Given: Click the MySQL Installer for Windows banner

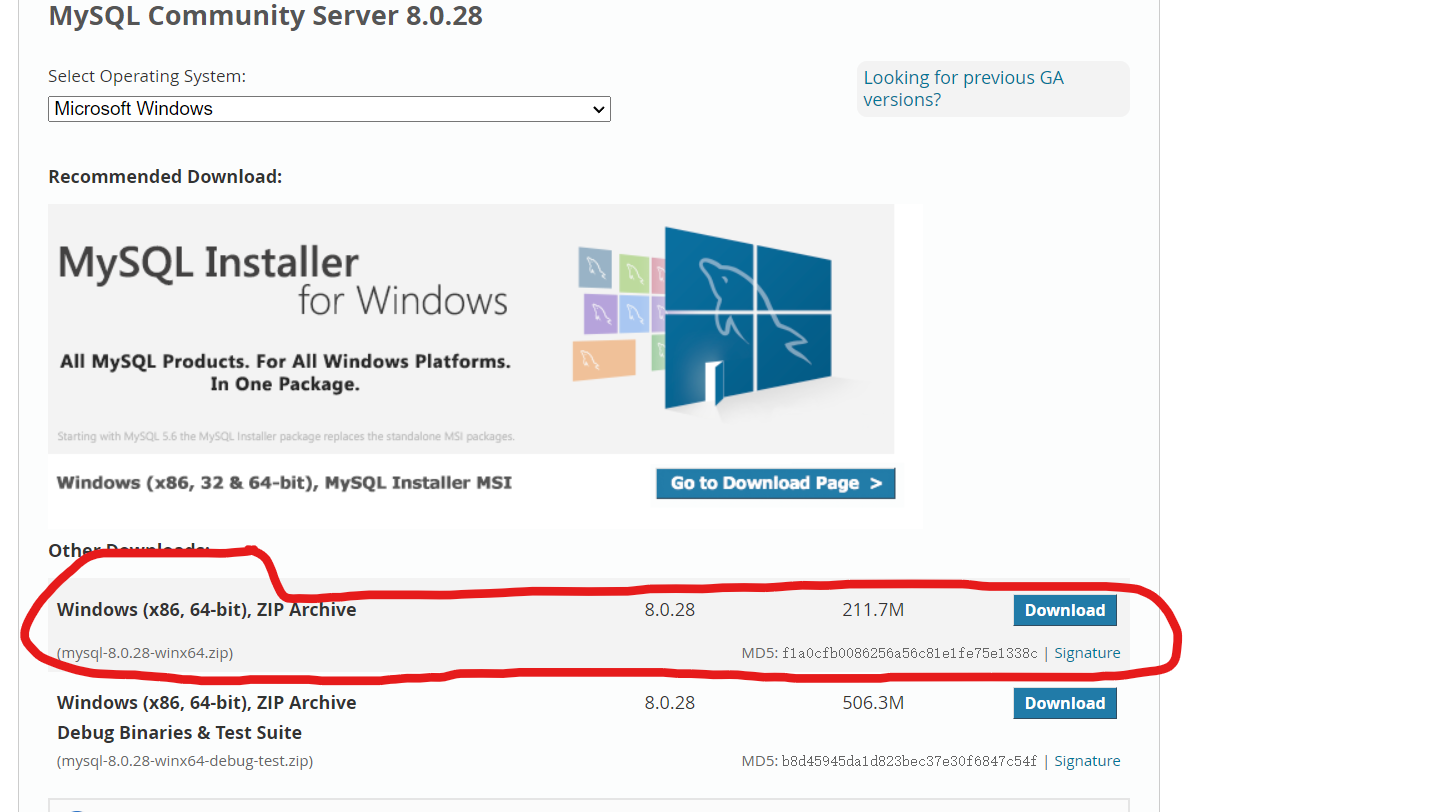Looking at the screenshot, I should tap(471, 329).
